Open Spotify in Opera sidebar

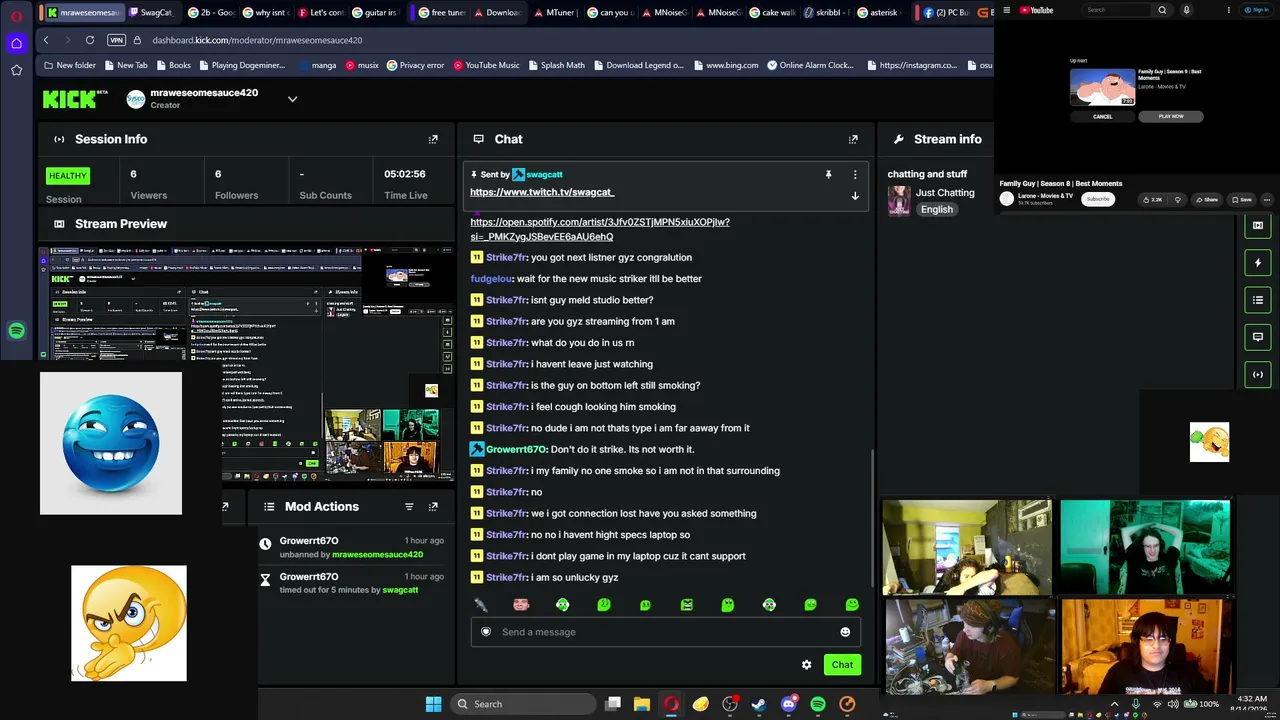16,331
